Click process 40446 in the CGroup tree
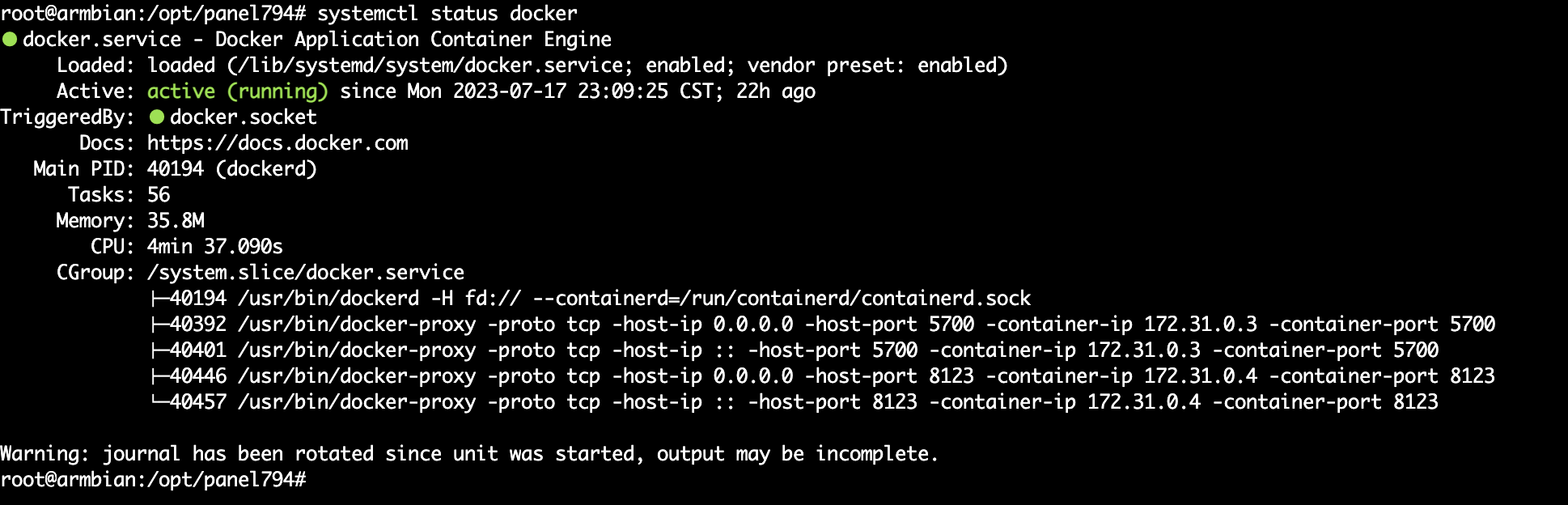The image size is (1568, 505). click(198, 376)
